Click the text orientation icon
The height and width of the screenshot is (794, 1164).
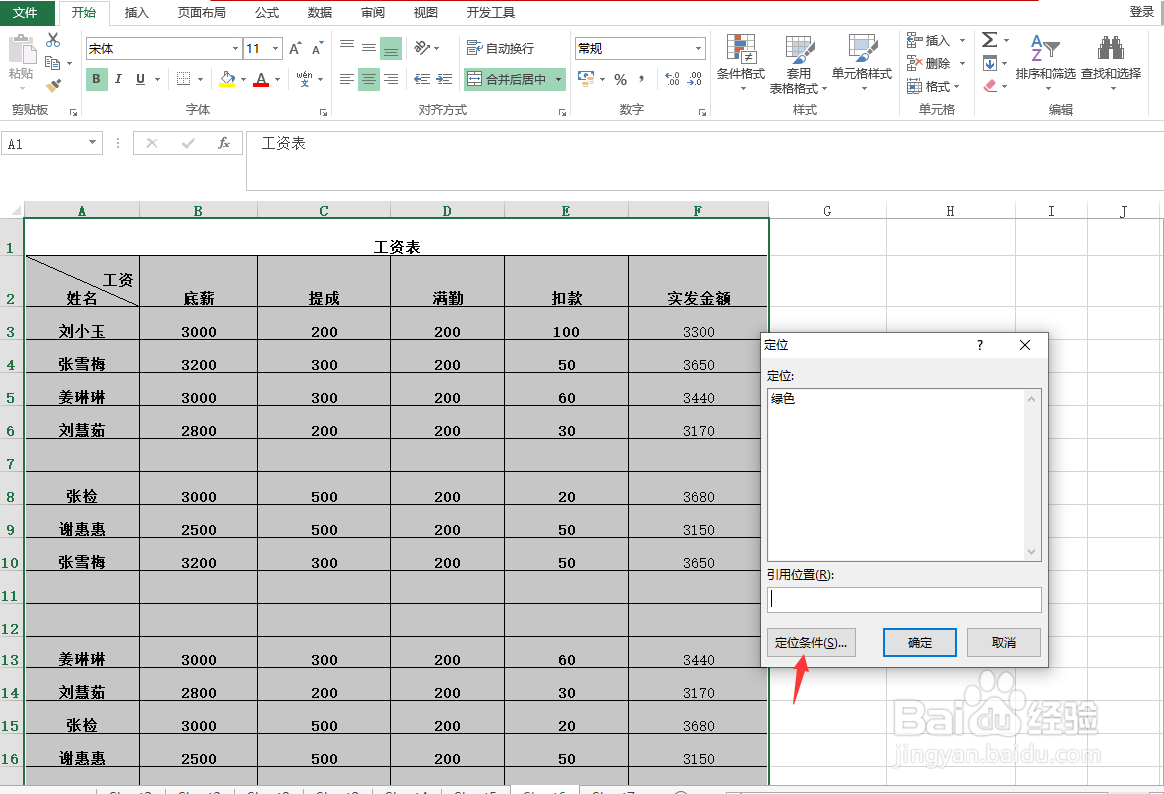pyautogui.click(x=422, y=47)
